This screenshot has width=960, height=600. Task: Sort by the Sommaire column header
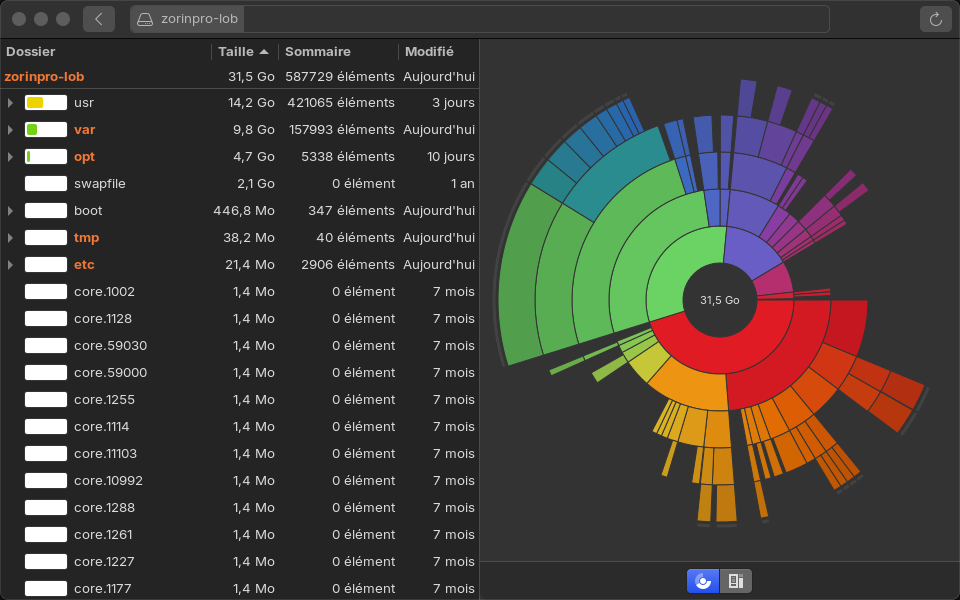pyautogui.click(x=318, y=51)
